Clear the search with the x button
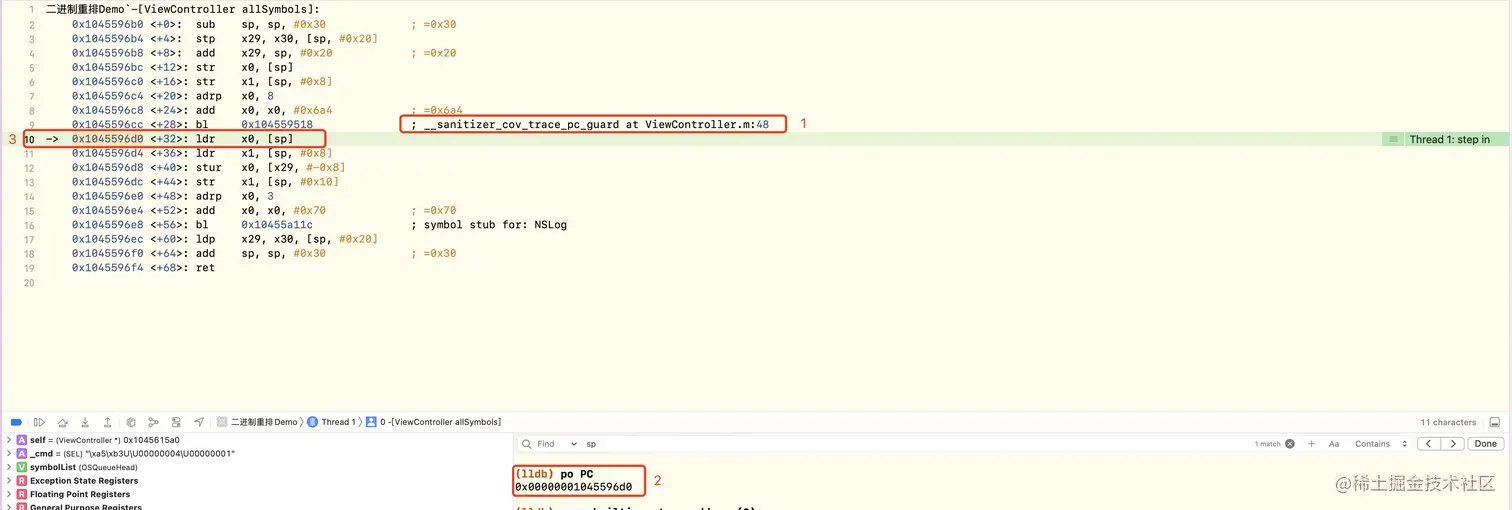This screenshot has width=1512, height=510. pyautogui.click(x=1290, y=444)
